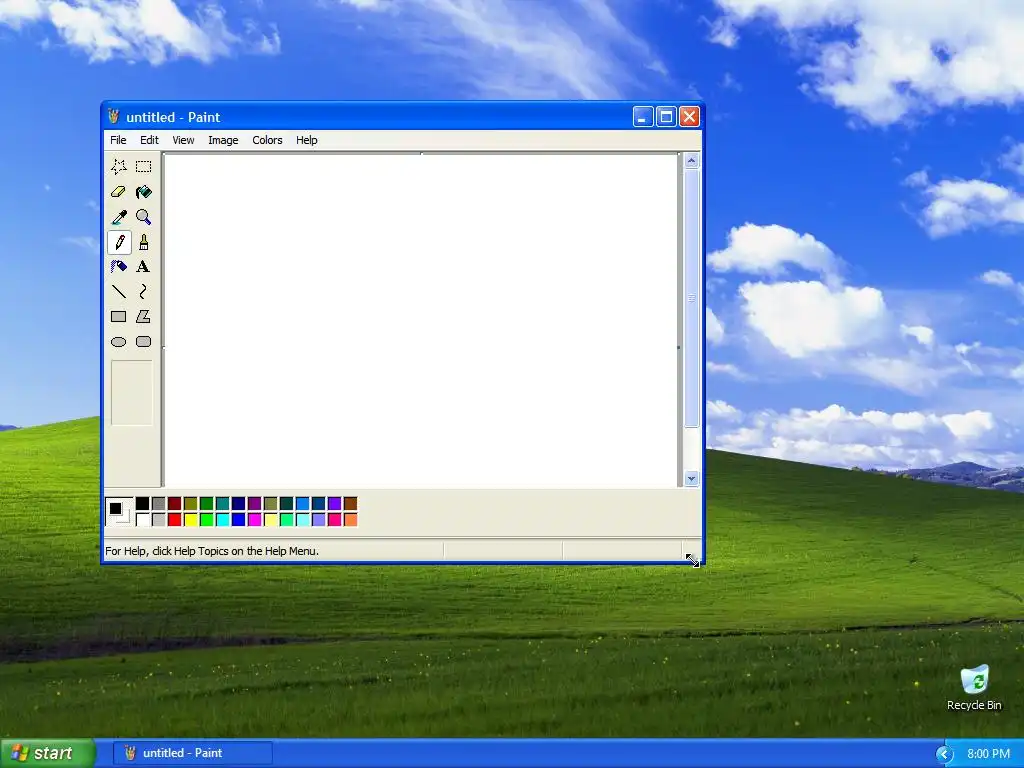The height and width of the screenshot is (768, 1024).
Task: Minimize the Paint window
Action: pyautogui.click(x=643, y=117)
